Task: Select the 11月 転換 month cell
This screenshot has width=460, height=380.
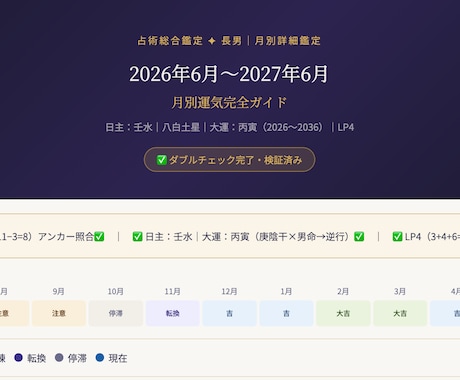Action: coord(173,313)
